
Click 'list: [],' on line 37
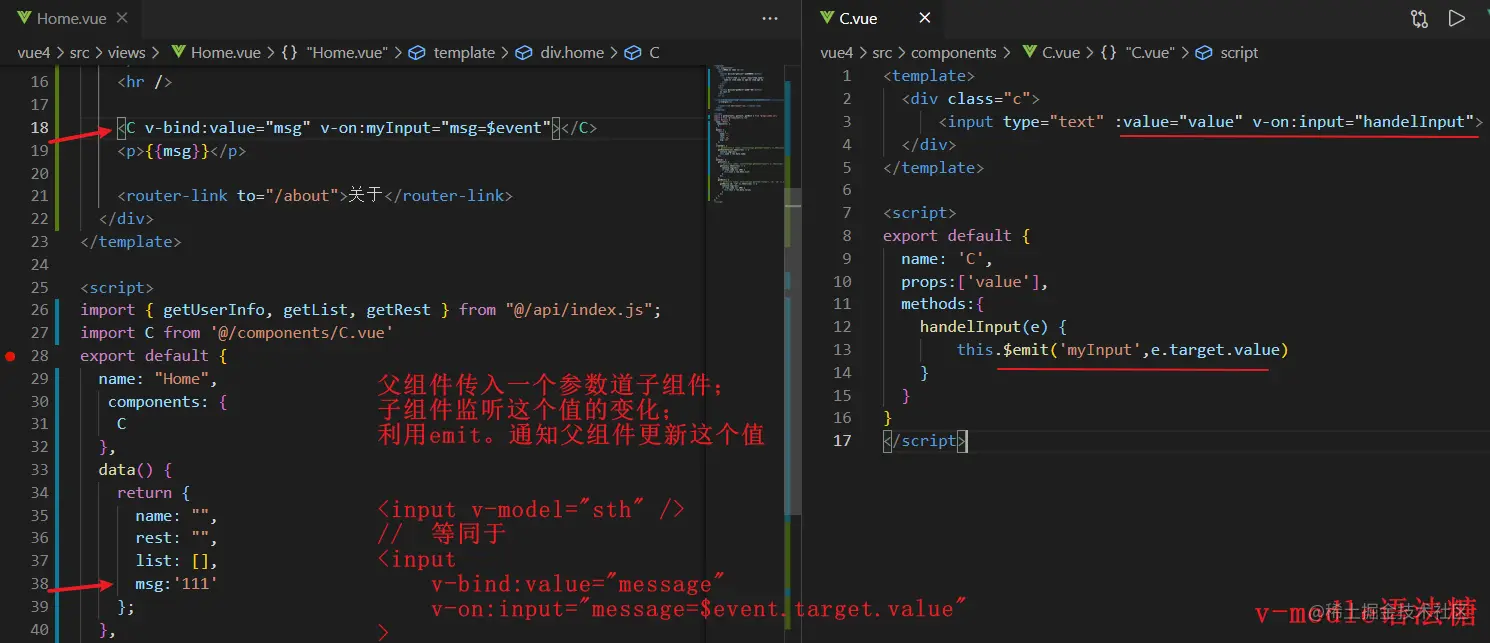coord(176,561)
